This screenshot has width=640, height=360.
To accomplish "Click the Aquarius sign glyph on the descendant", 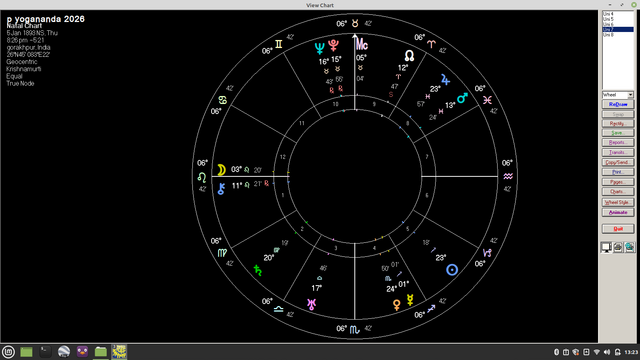I will 508,176.
